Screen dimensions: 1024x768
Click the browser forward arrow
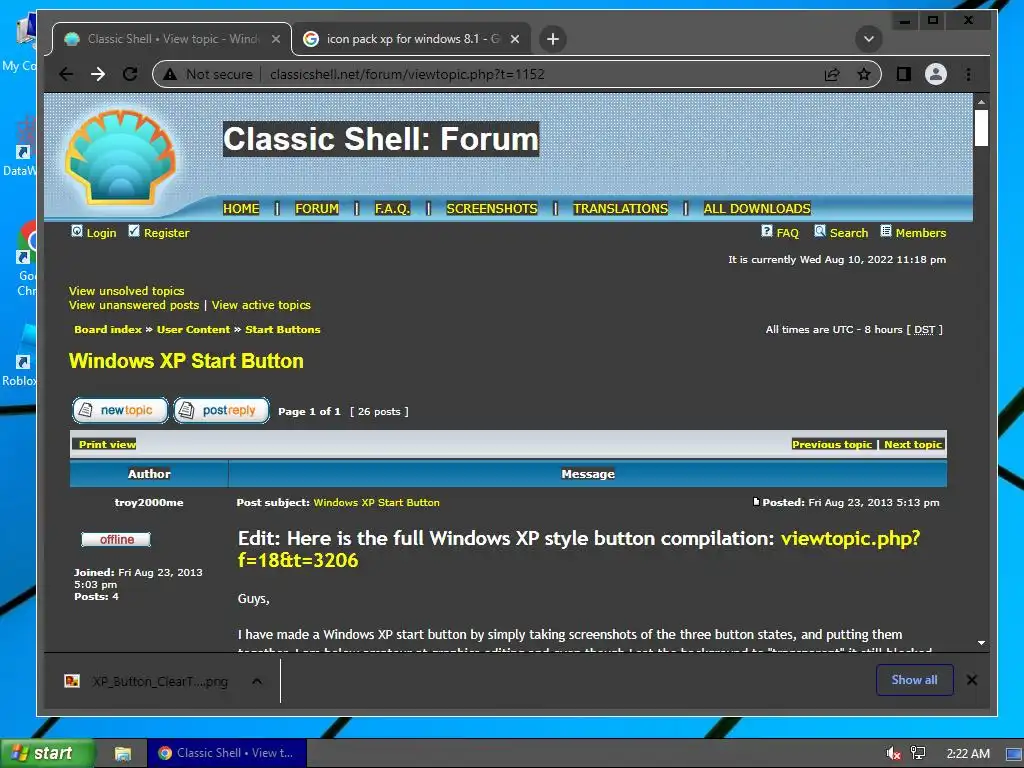click(x=98, y=74)
